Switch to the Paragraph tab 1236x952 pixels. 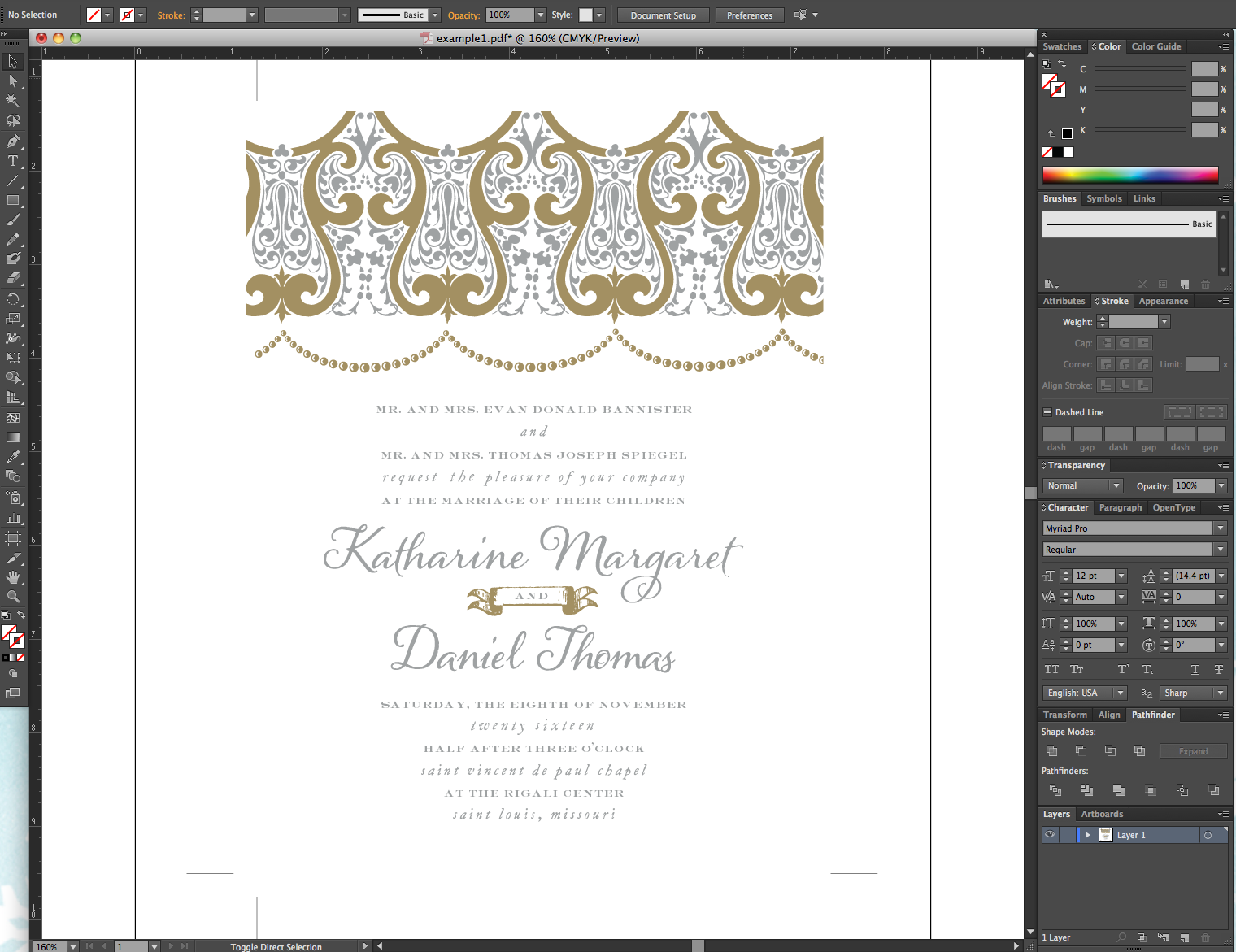tap(1121, 507)
